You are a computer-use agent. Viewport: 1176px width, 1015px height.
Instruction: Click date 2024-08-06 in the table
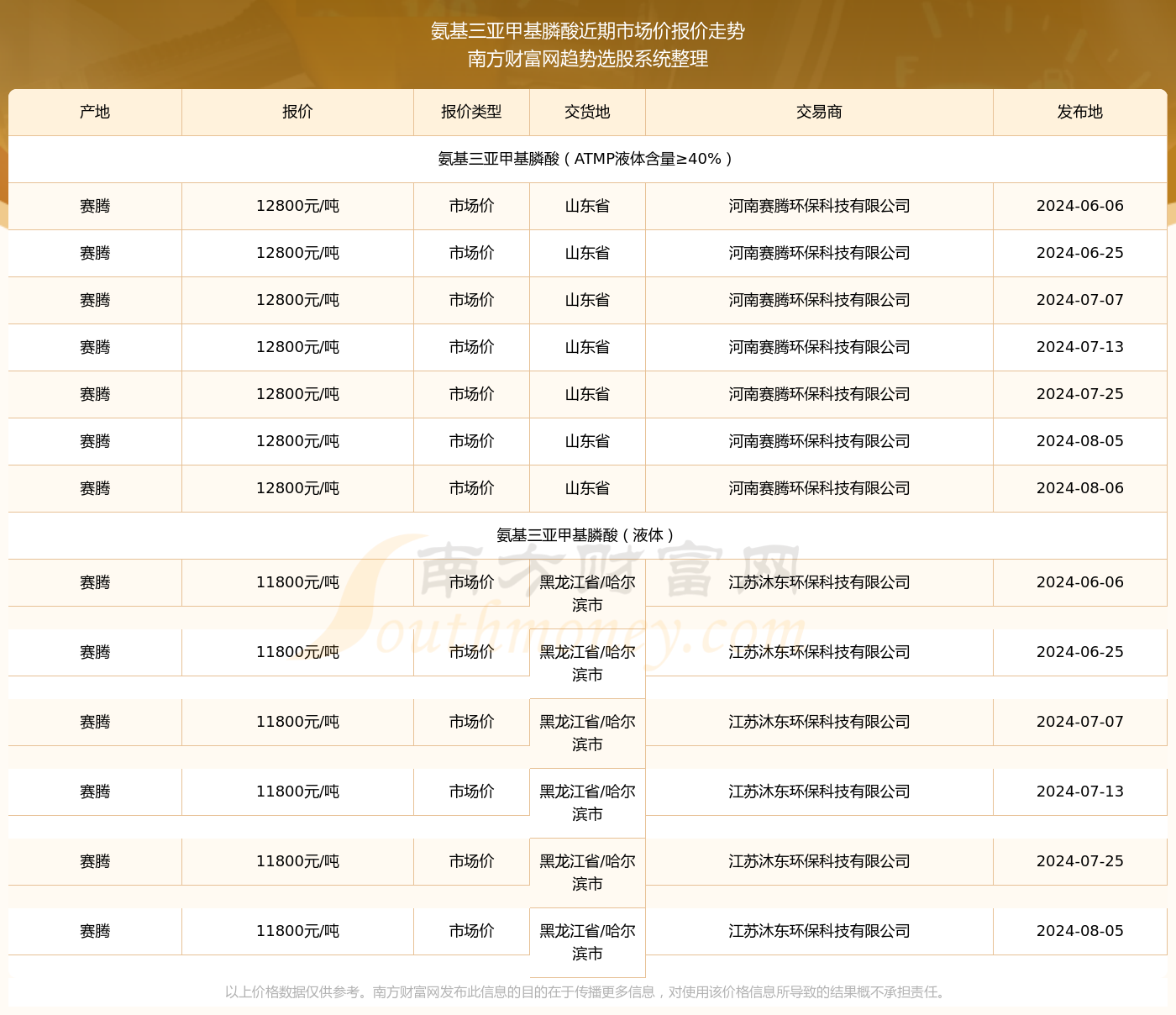tap(1080, 488)
